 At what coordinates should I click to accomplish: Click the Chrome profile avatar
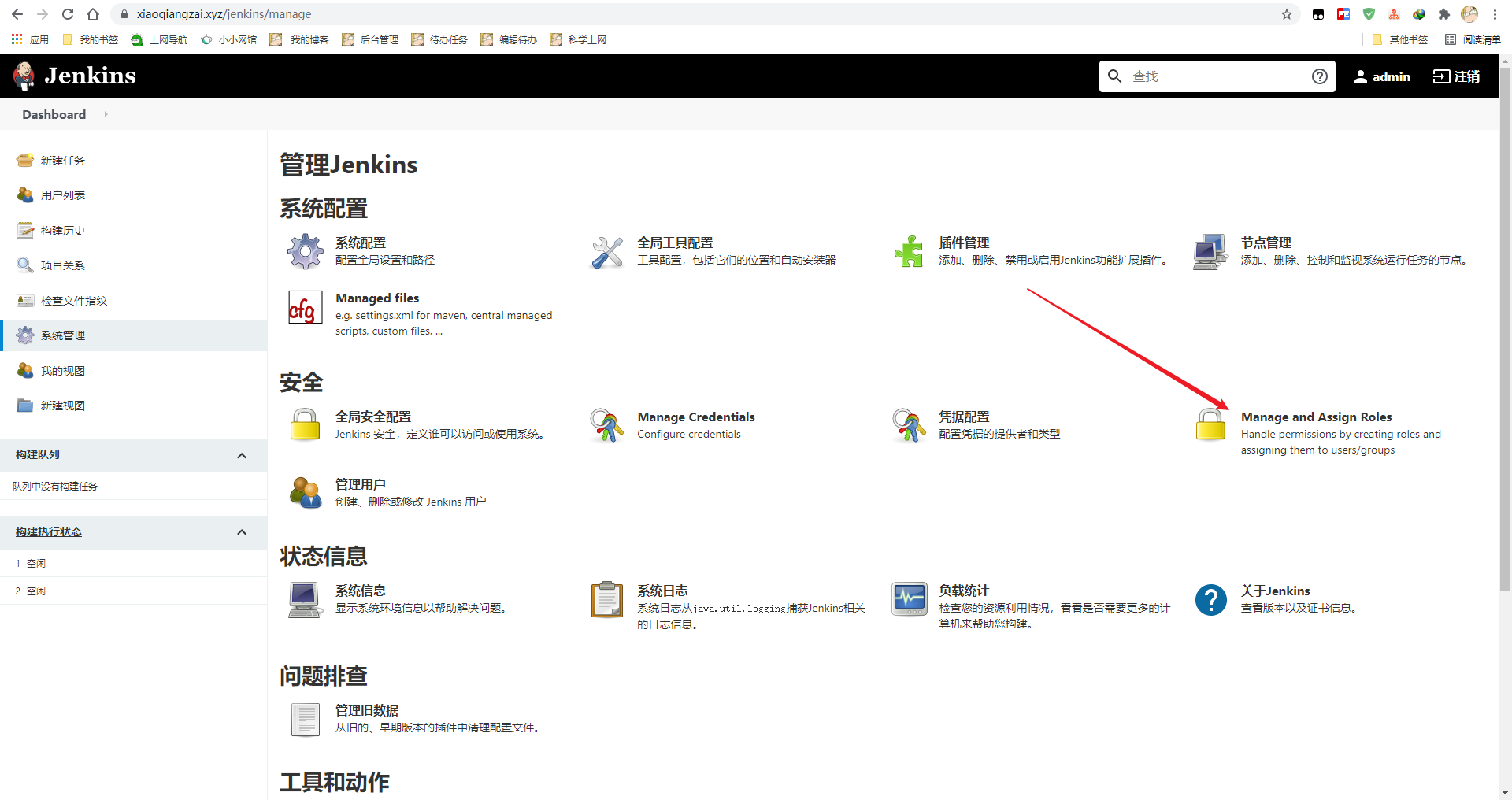point(1469,14)
